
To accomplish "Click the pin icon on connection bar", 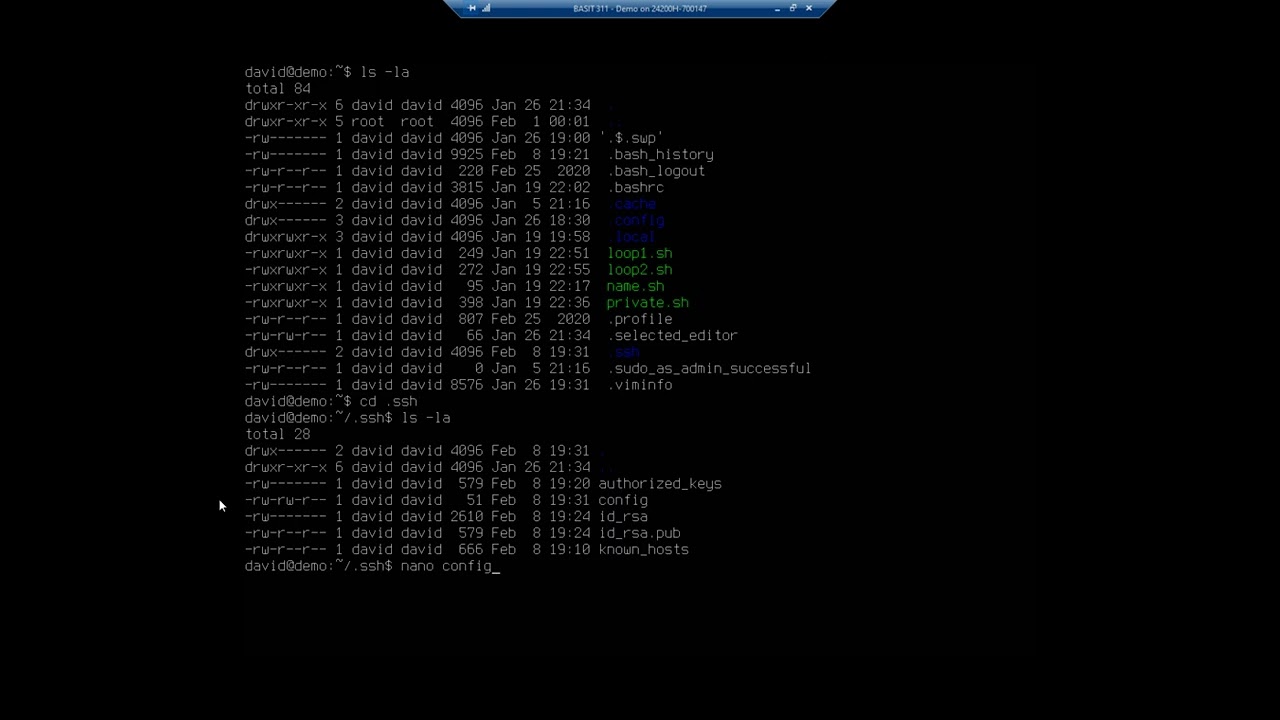I will [x=472, y=8].
